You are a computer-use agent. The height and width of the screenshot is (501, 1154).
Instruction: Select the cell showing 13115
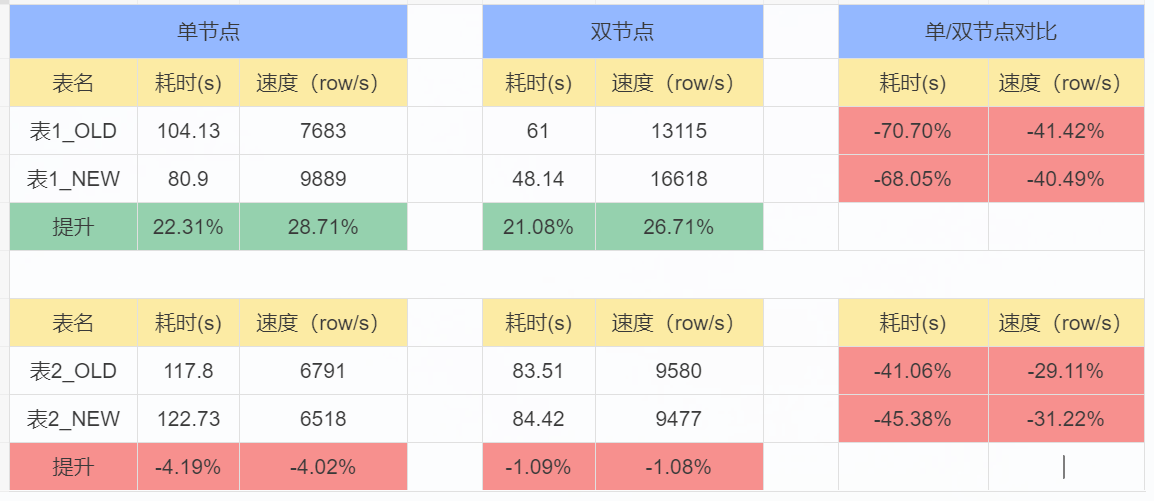tap(679, 131)
